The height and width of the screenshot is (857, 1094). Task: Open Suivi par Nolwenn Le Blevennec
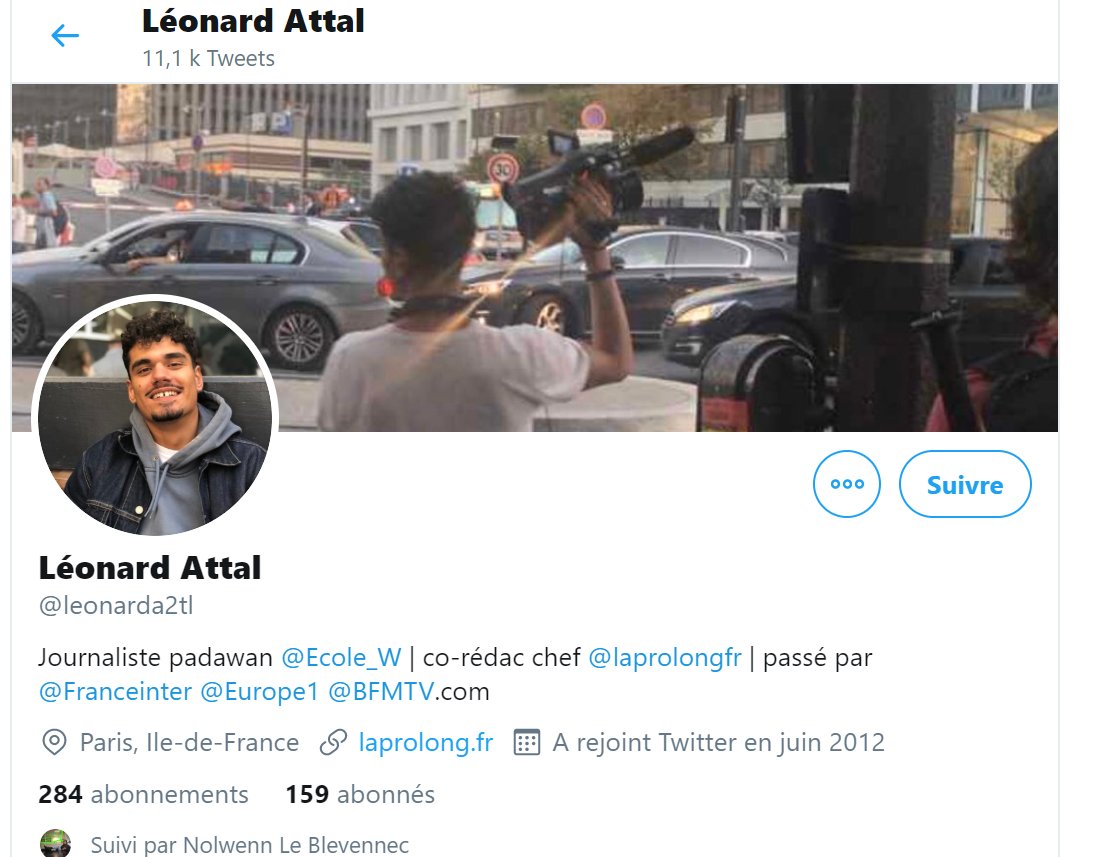(250, 845)
